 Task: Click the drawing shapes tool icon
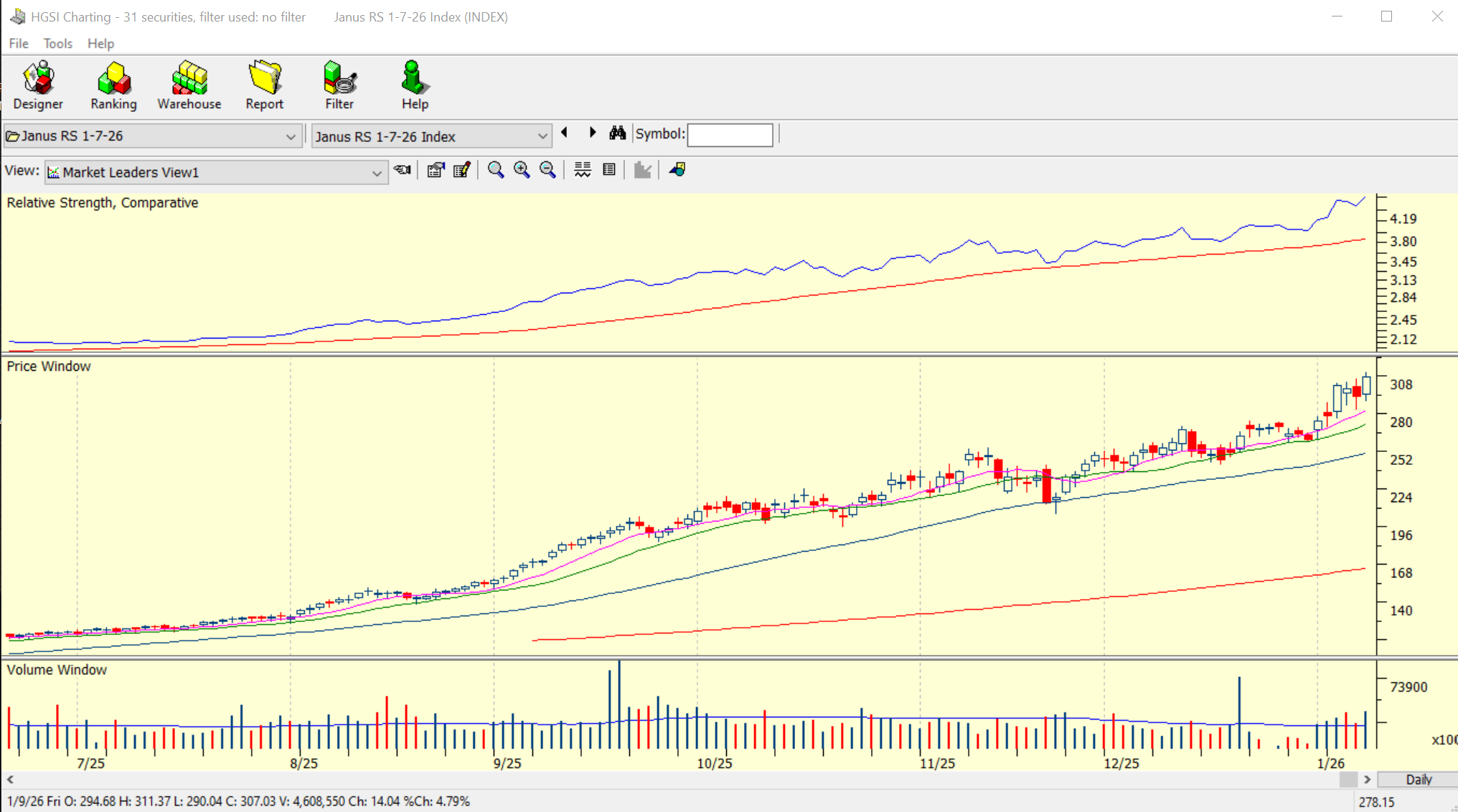pyautogui.click(x=677, y=170)
